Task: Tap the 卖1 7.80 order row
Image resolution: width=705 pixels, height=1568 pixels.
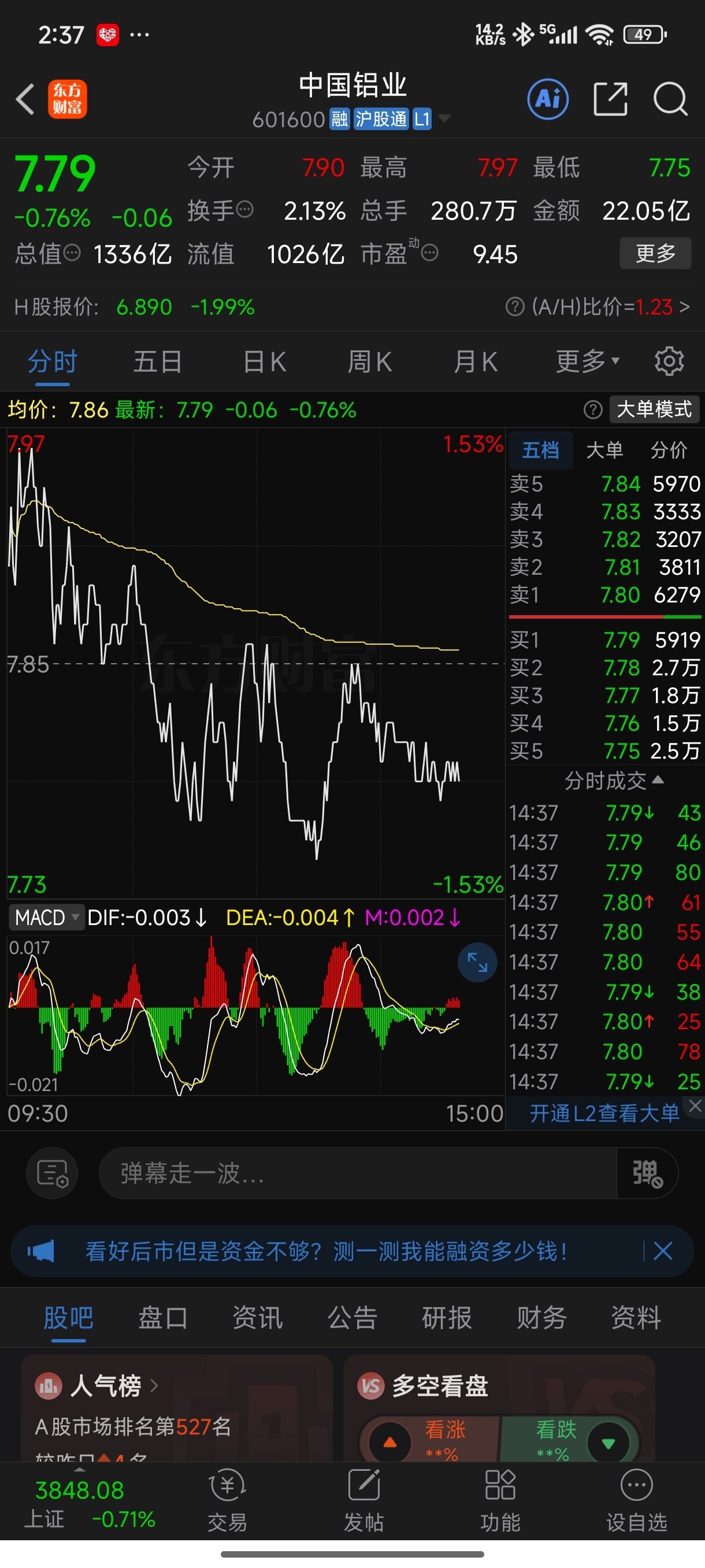Action: click(604, 595)
